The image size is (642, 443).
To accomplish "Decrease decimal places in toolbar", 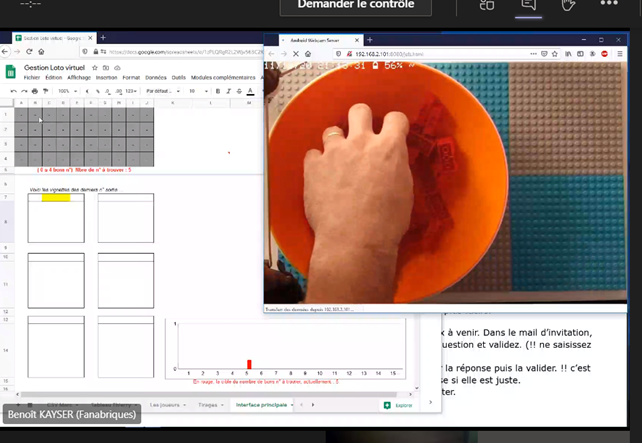I will (108, 91).
